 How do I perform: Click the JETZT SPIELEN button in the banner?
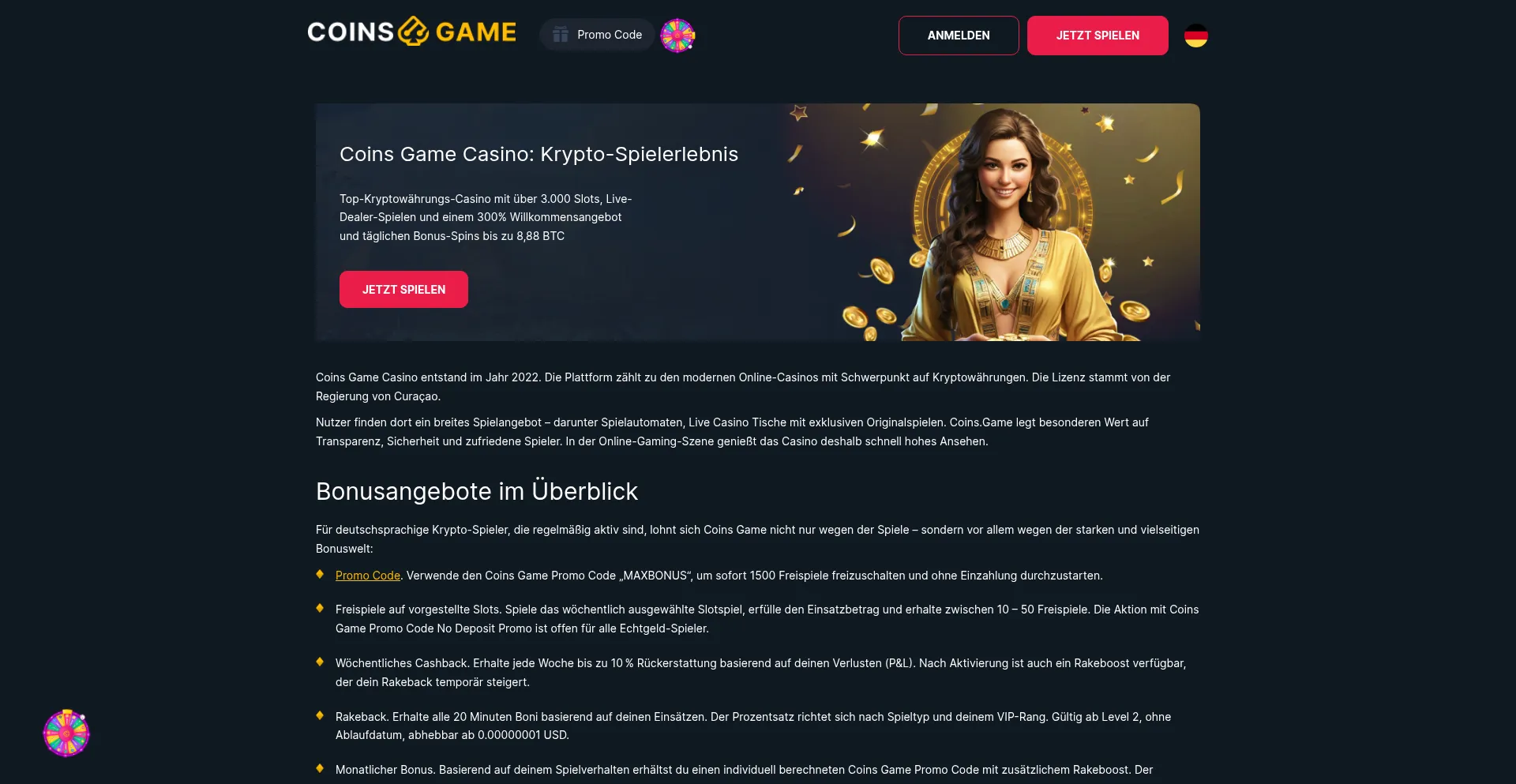403,290
